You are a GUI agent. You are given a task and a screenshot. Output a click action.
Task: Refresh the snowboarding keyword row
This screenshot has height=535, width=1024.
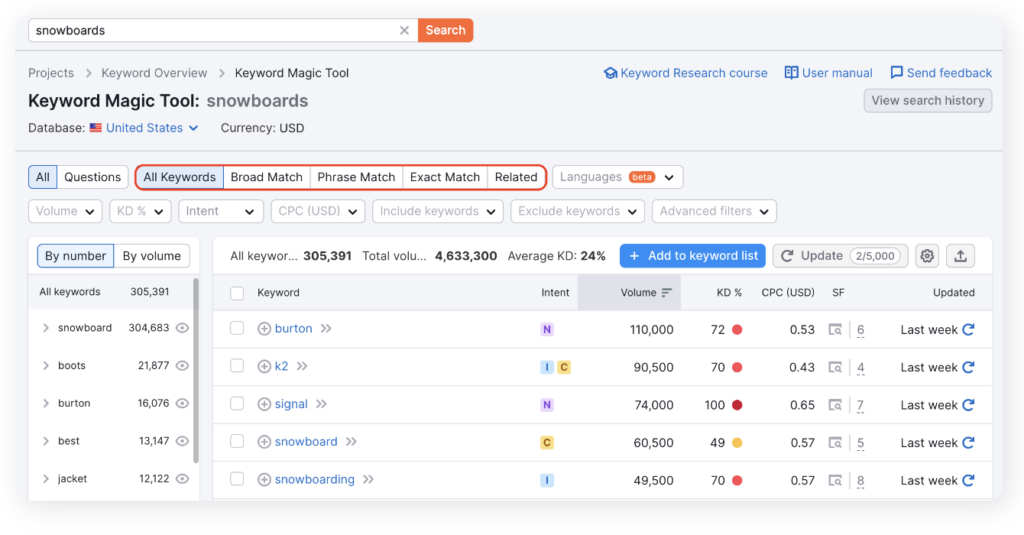click(968, 480)
